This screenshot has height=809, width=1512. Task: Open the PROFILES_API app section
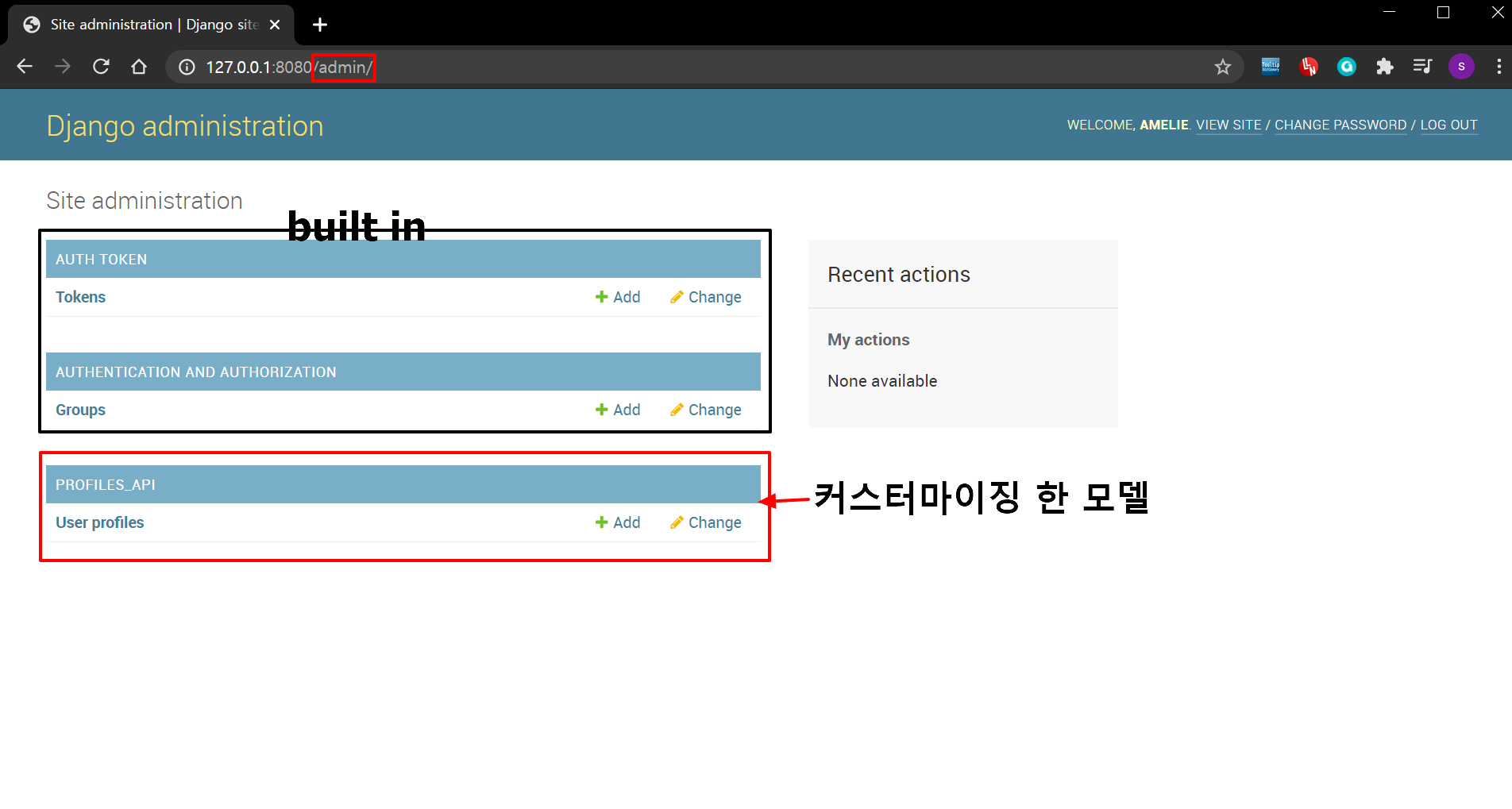coord(106,485)
